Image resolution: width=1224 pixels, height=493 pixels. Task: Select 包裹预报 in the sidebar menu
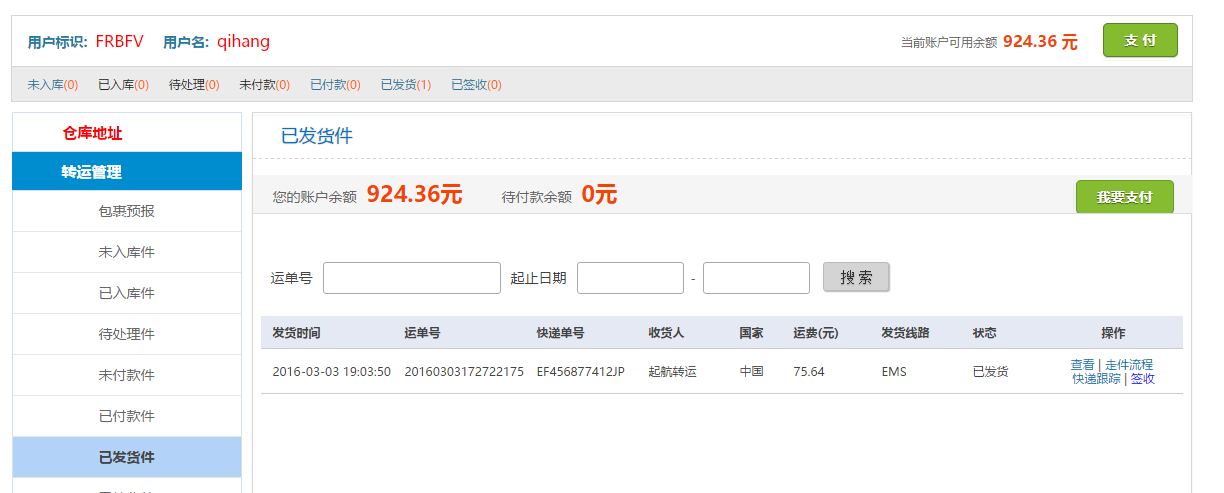[126, 211]
